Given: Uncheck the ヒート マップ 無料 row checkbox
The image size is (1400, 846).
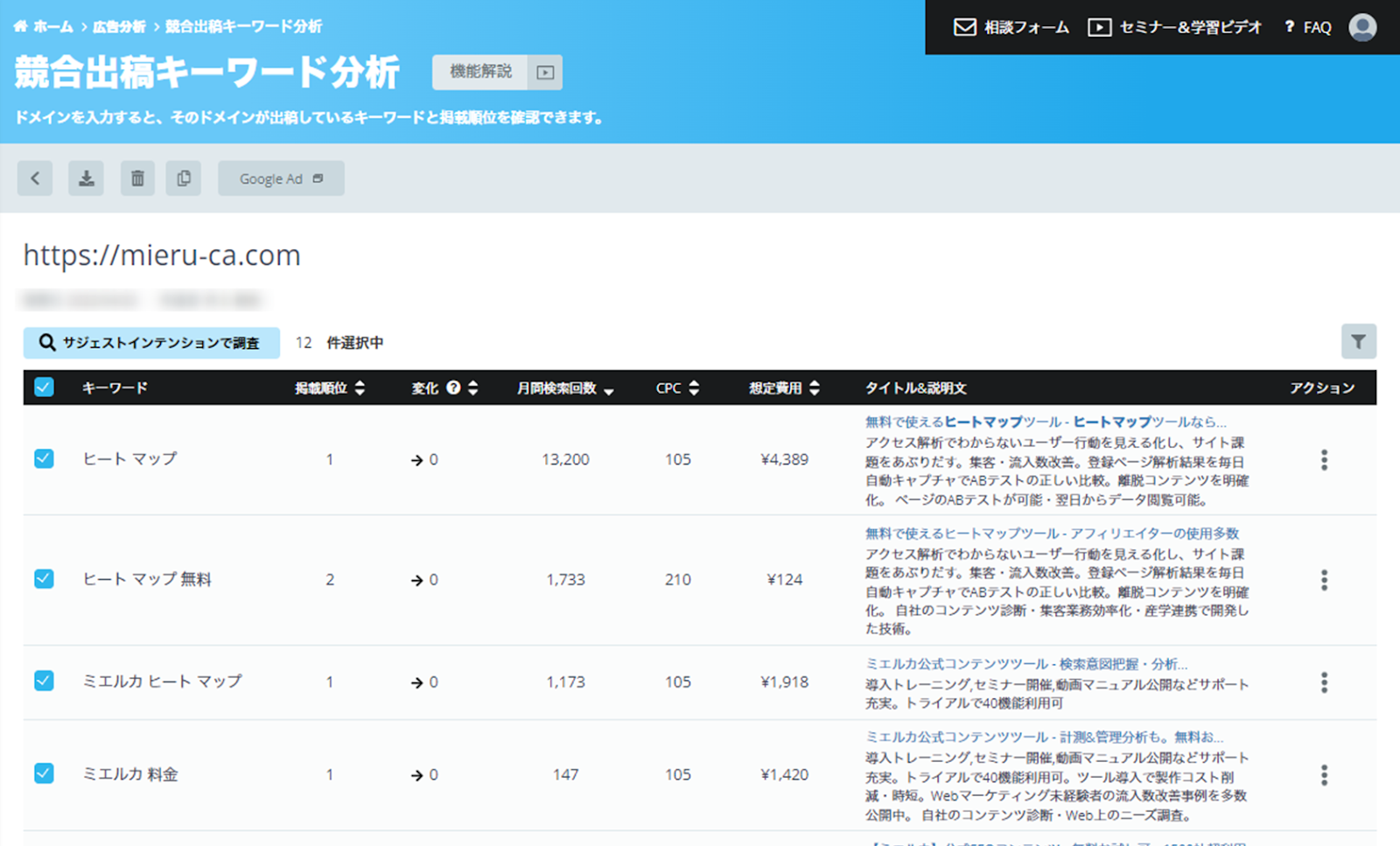Looking at the screenshot, I should pos(44,579).
